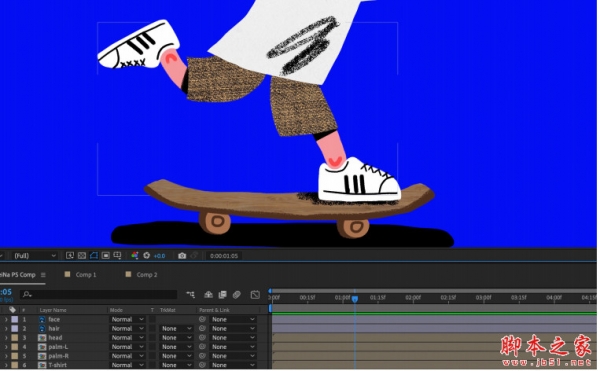Click the palm-R layer thumbnail icon

(x=42, y=356)
